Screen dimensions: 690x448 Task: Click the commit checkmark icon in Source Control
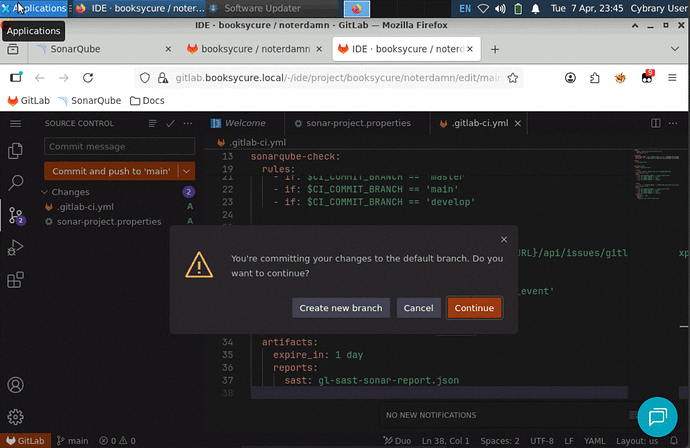click(x=170, y=123)
